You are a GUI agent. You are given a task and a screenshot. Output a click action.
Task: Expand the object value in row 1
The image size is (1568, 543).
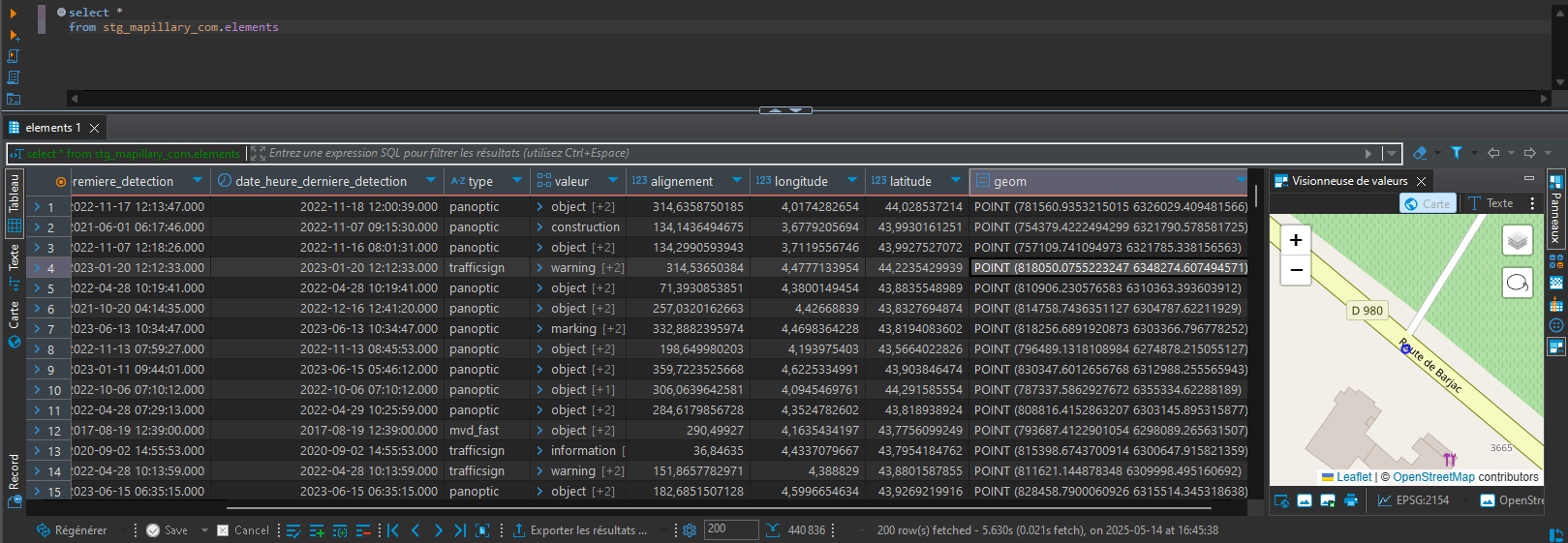[539, 207]
